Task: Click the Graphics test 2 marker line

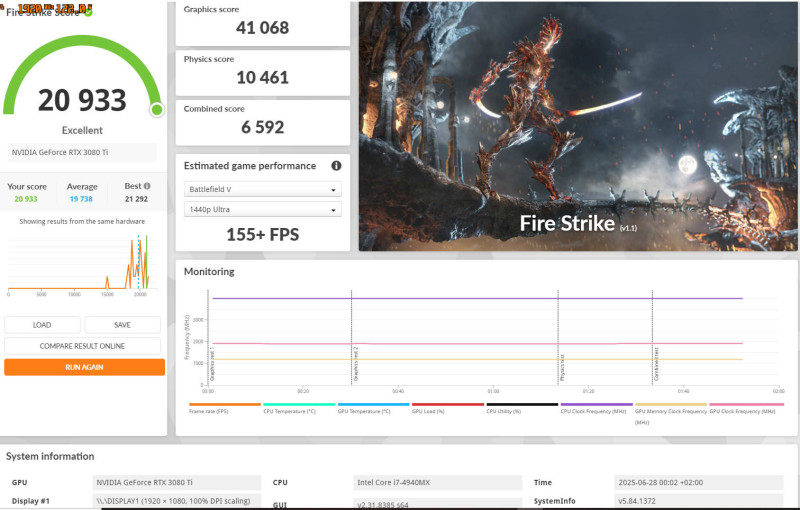Action: point(352,337)
